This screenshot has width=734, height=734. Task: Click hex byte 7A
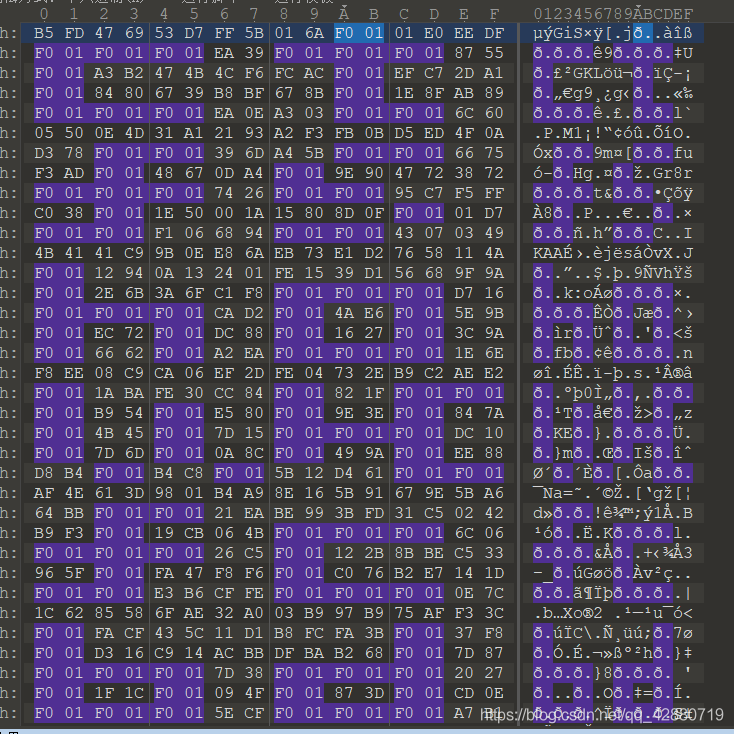coord(494,413)
